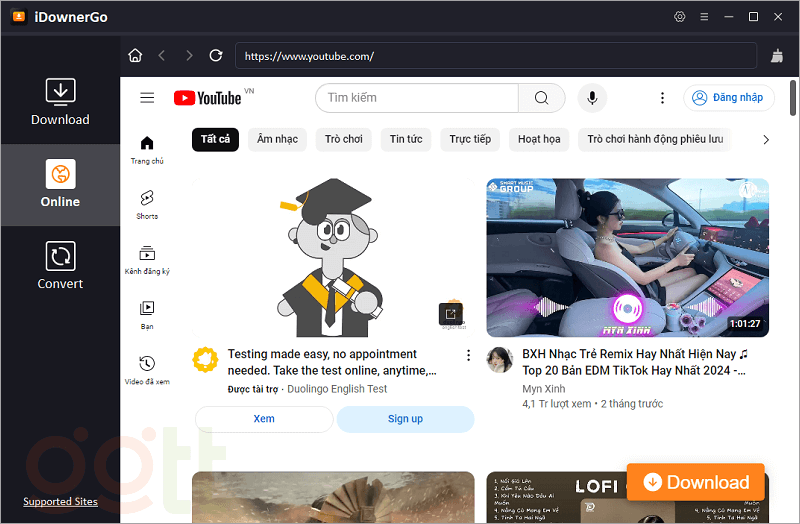Switch to the Convert tab
Viewport: 800px width, 524px height.
(60, 267)
